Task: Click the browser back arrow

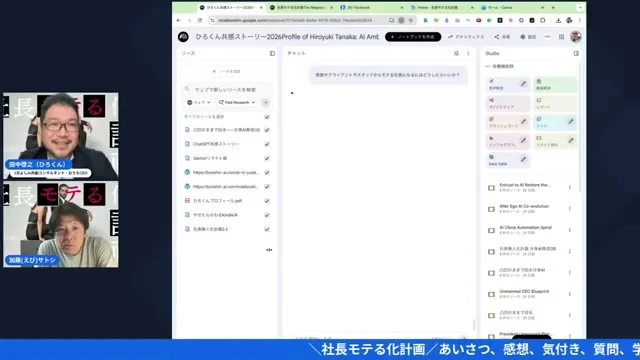Action: 179,20
